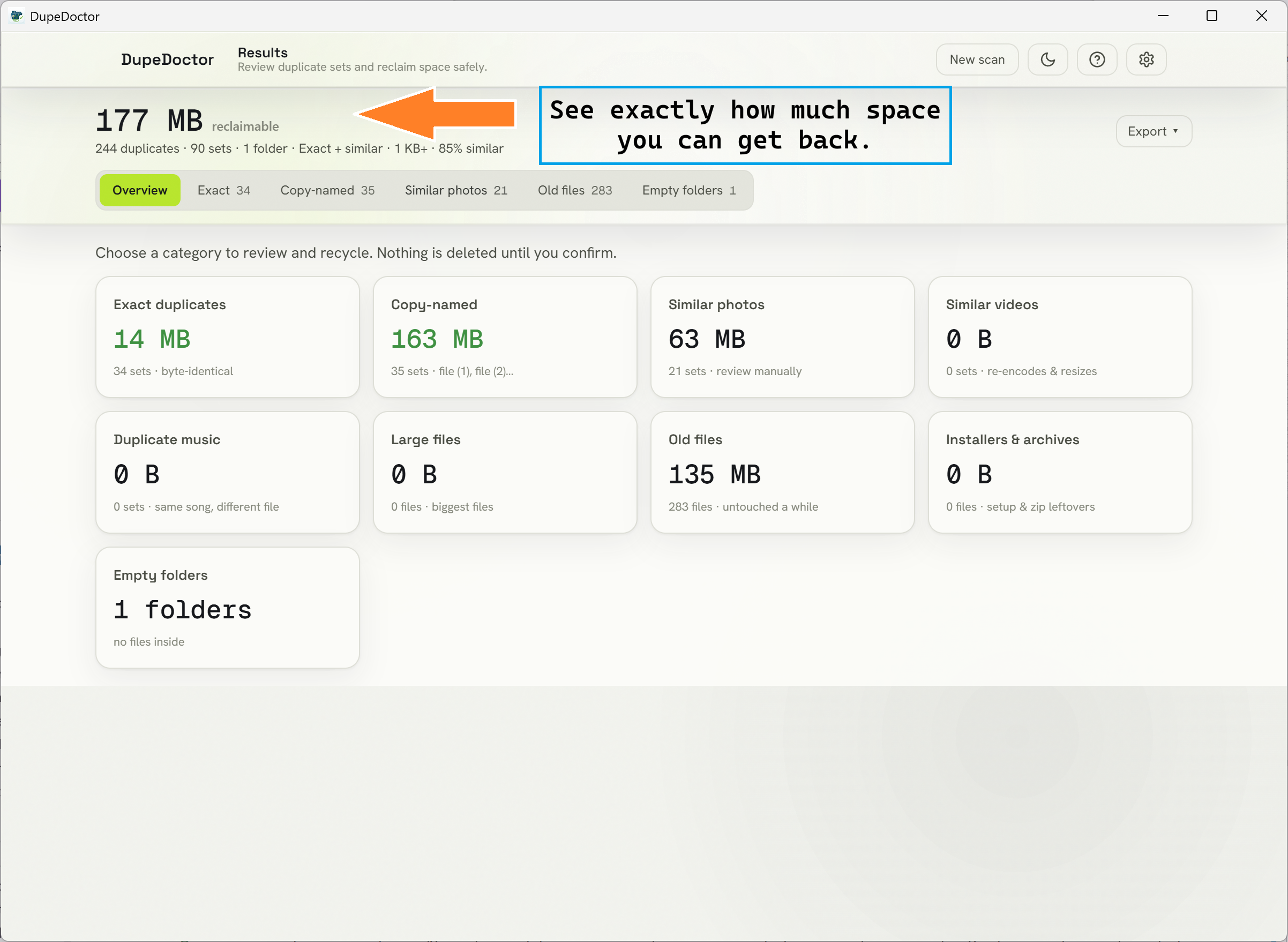Click the '244 duplicates · 90 sets' summary line
The width and height of the screenshot is (1288, 942).
[299, 148]
